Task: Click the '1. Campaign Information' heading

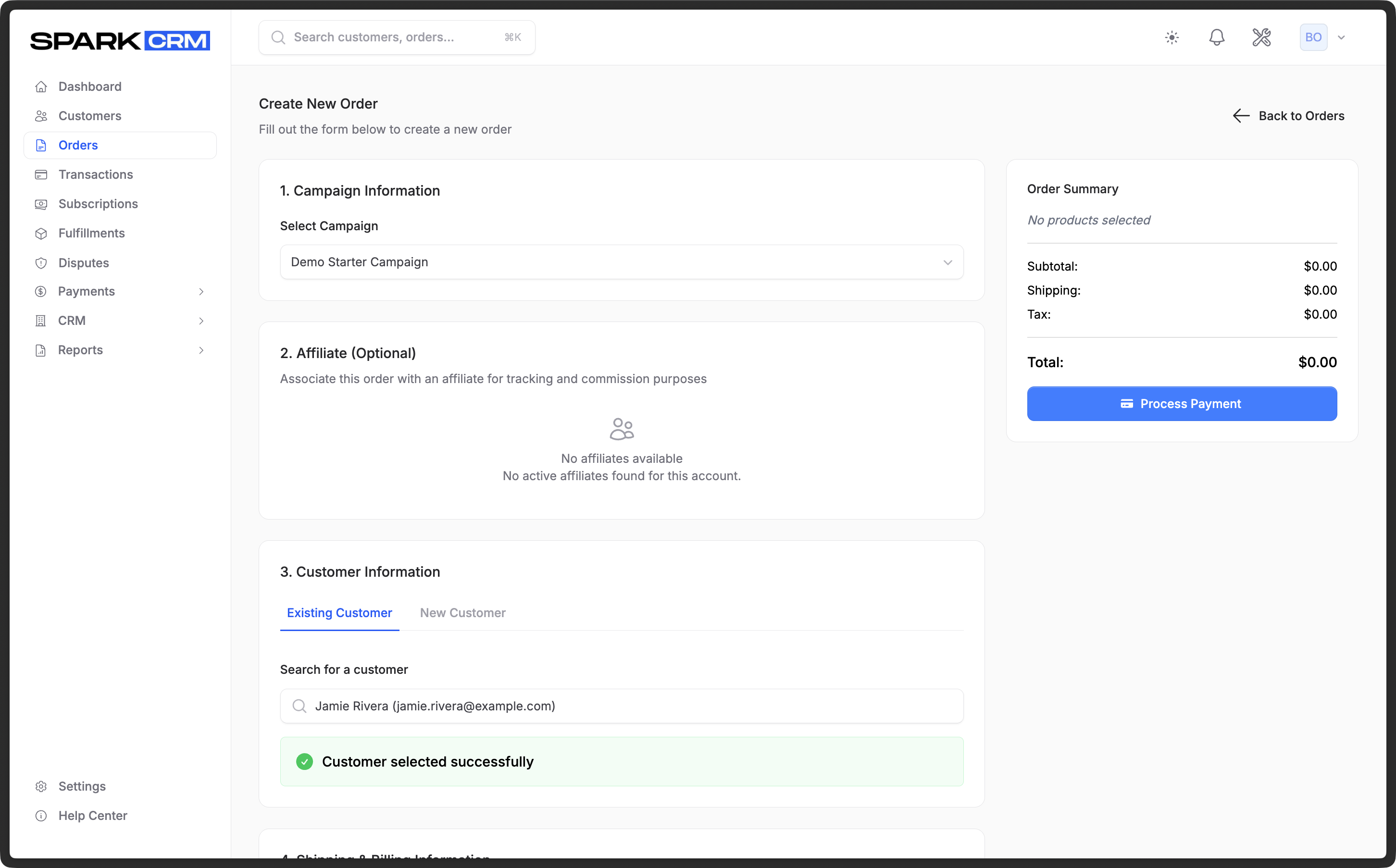Action: pos(360,191)
